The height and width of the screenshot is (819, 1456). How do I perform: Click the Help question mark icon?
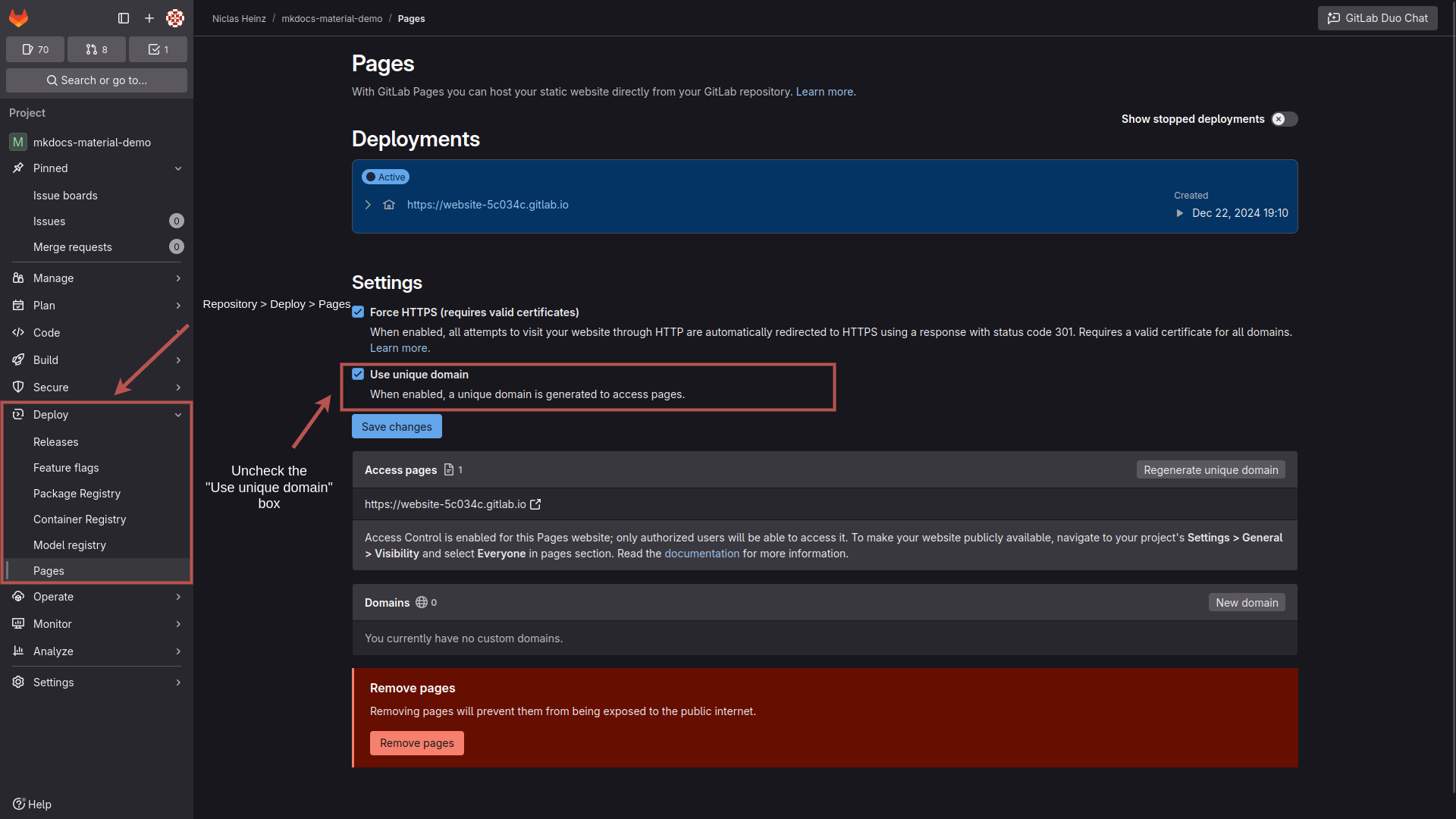19,804
